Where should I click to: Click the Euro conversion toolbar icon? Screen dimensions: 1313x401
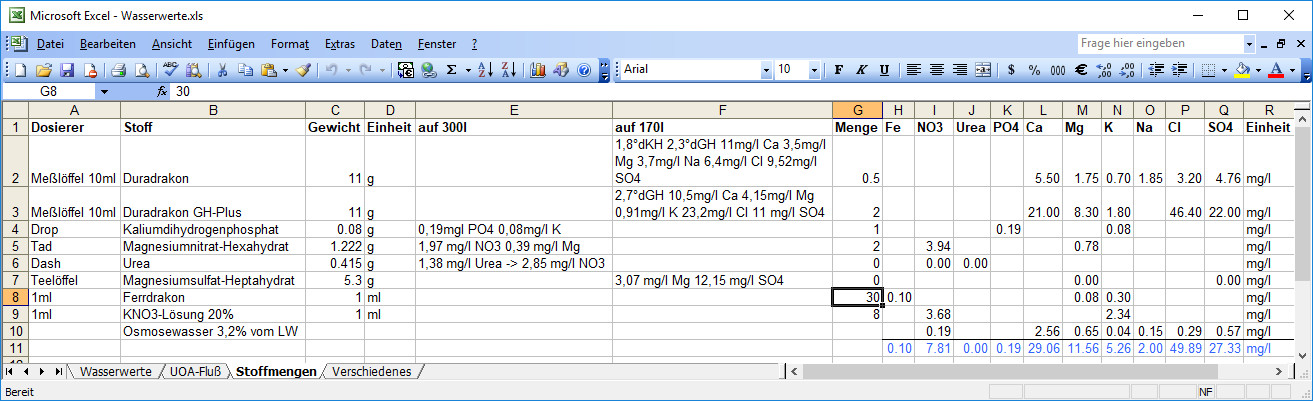tap(406, 70)
